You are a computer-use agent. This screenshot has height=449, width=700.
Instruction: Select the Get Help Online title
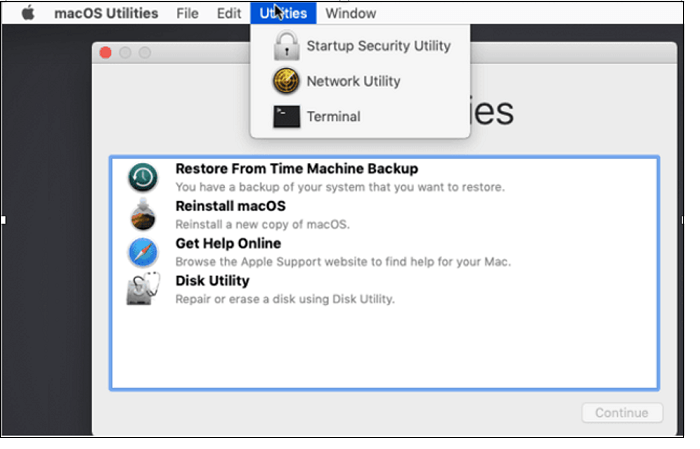click(228, 243)
